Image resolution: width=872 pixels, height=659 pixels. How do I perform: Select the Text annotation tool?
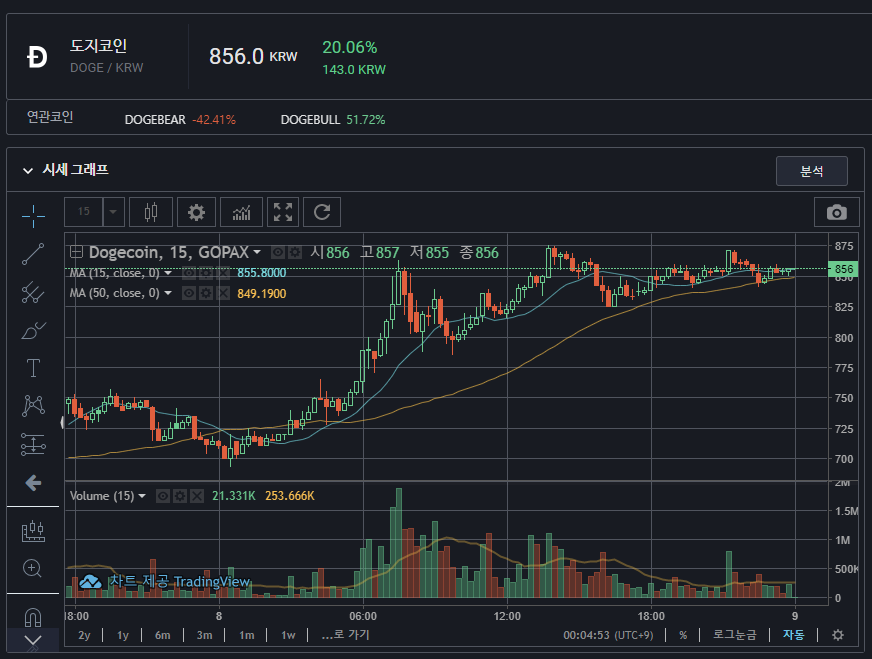coord(33,368)
